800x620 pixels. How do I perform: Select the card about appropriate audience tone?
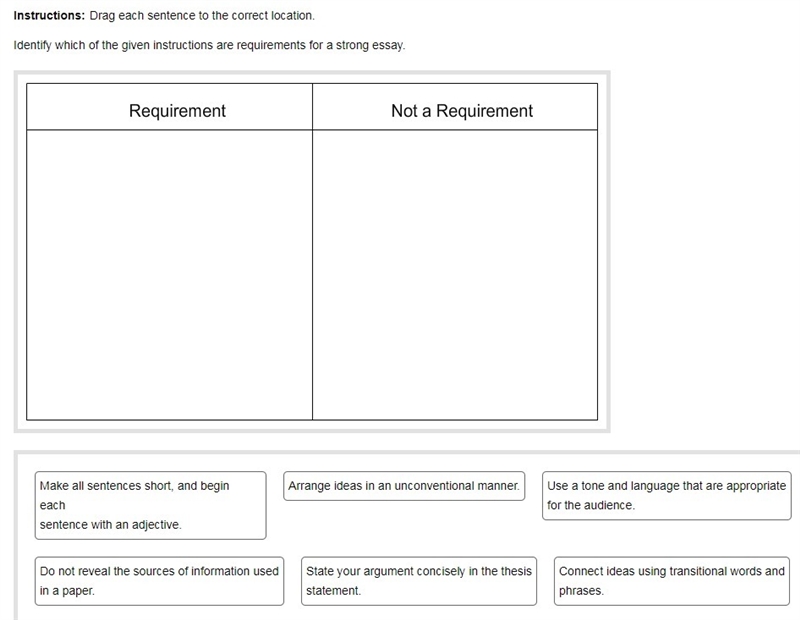tap(667, 495)
